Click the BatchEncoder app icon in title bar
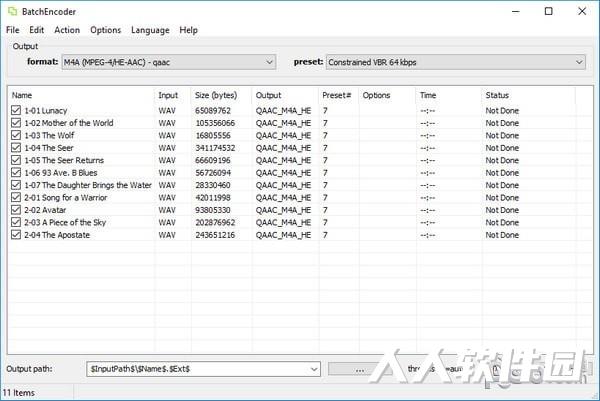The image size is (600, 401). (12, 11)
